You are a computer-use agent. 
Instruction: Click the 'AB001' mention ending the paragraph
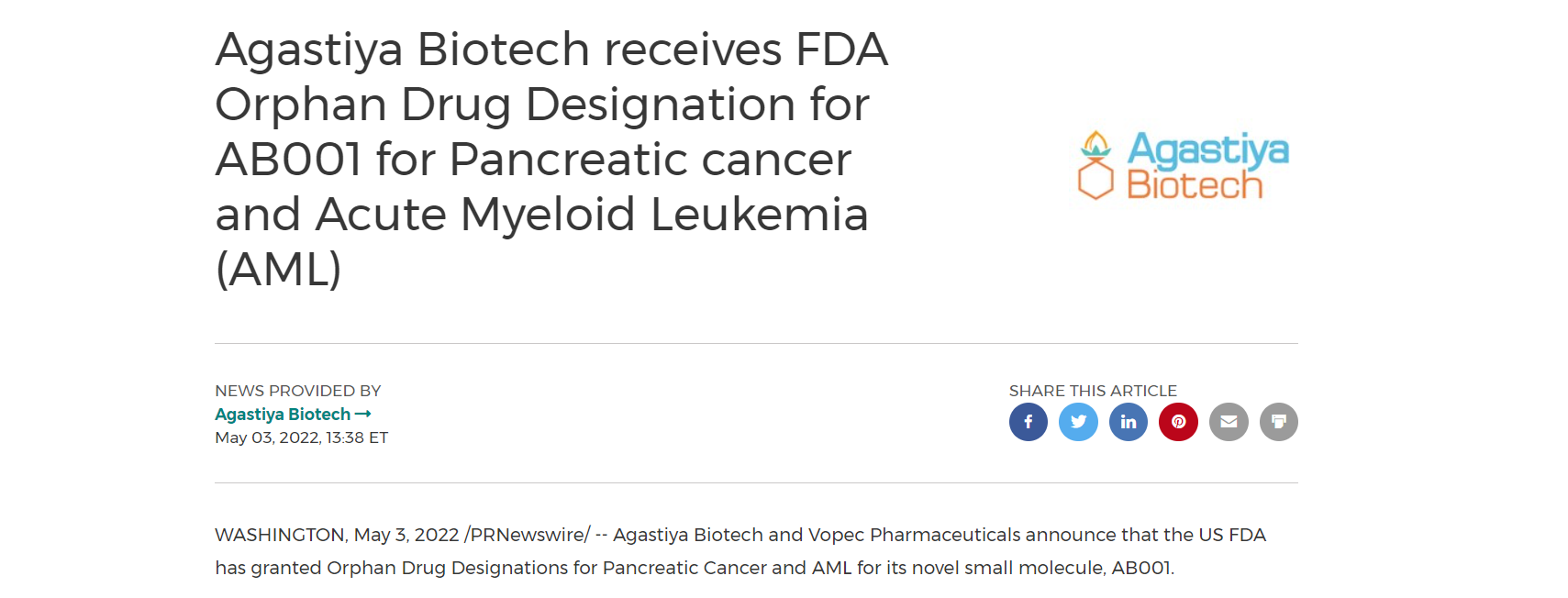point(1140,568)
